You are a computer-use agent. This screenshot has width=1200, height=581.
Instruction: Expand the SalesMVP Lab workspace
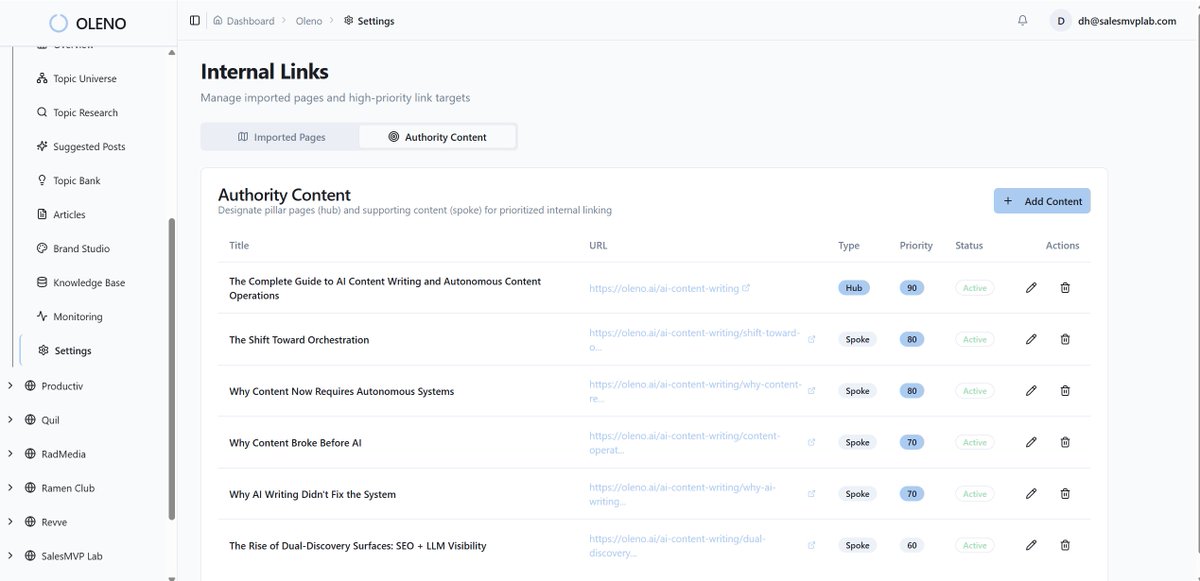click(10, 556)
